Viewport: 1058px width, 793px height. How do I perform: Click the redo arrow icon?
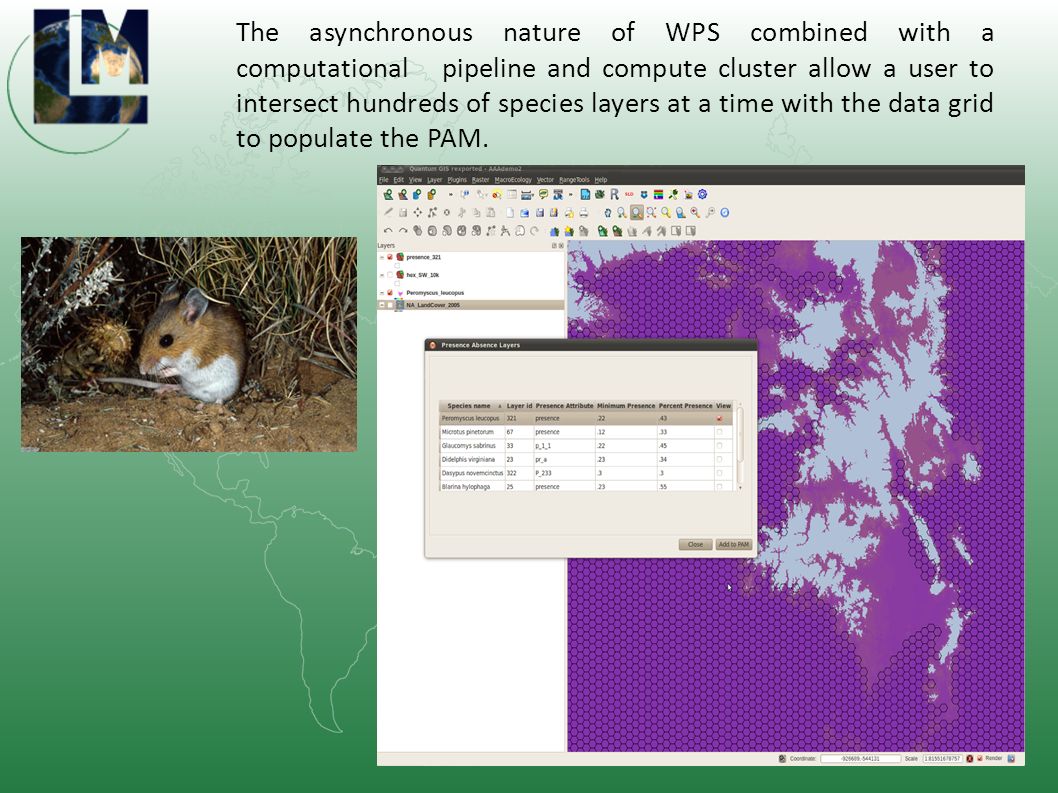click(403, 231)
